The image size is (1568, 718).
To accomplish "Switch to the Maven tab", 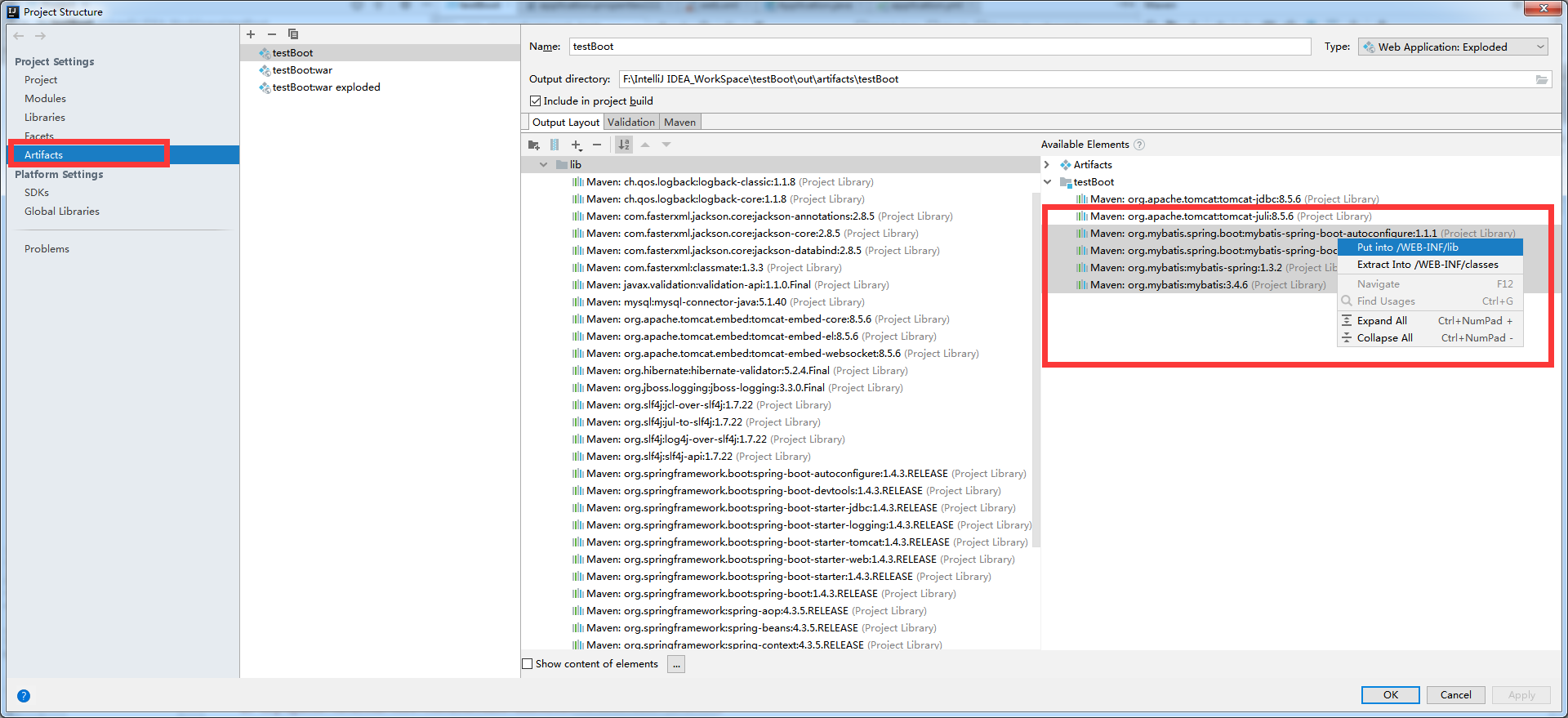I will [x=680, y=123].
